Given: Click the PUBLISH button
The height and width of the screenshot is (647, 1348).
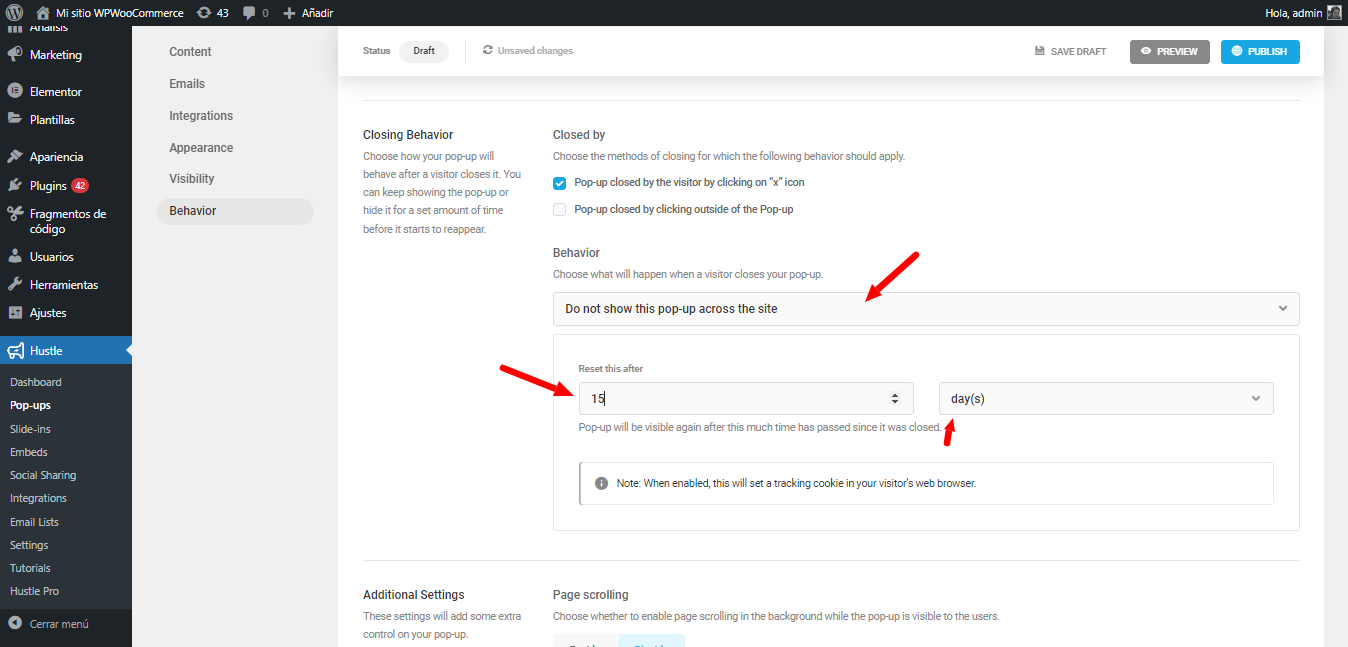Looking at the screenshot, I should (1260, 51).
